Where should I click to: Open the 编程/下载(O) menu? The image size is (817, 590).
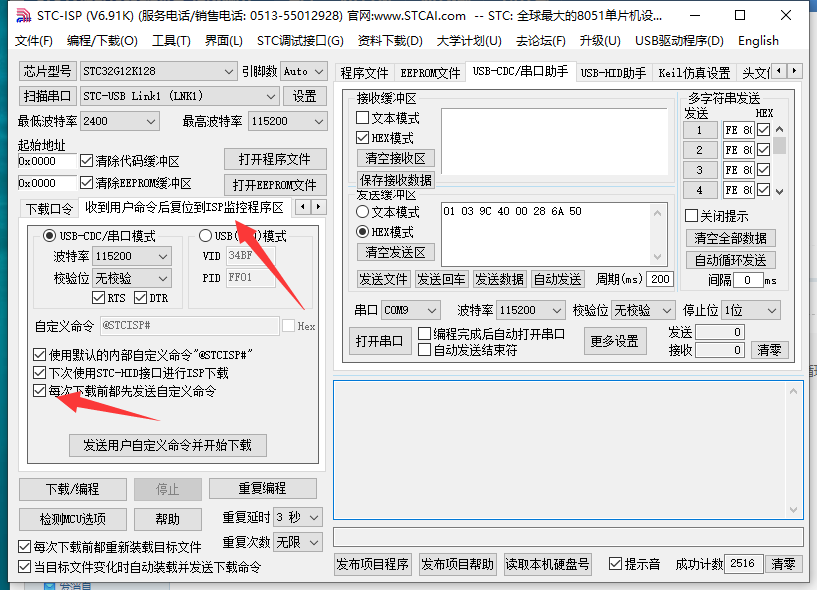102,41
